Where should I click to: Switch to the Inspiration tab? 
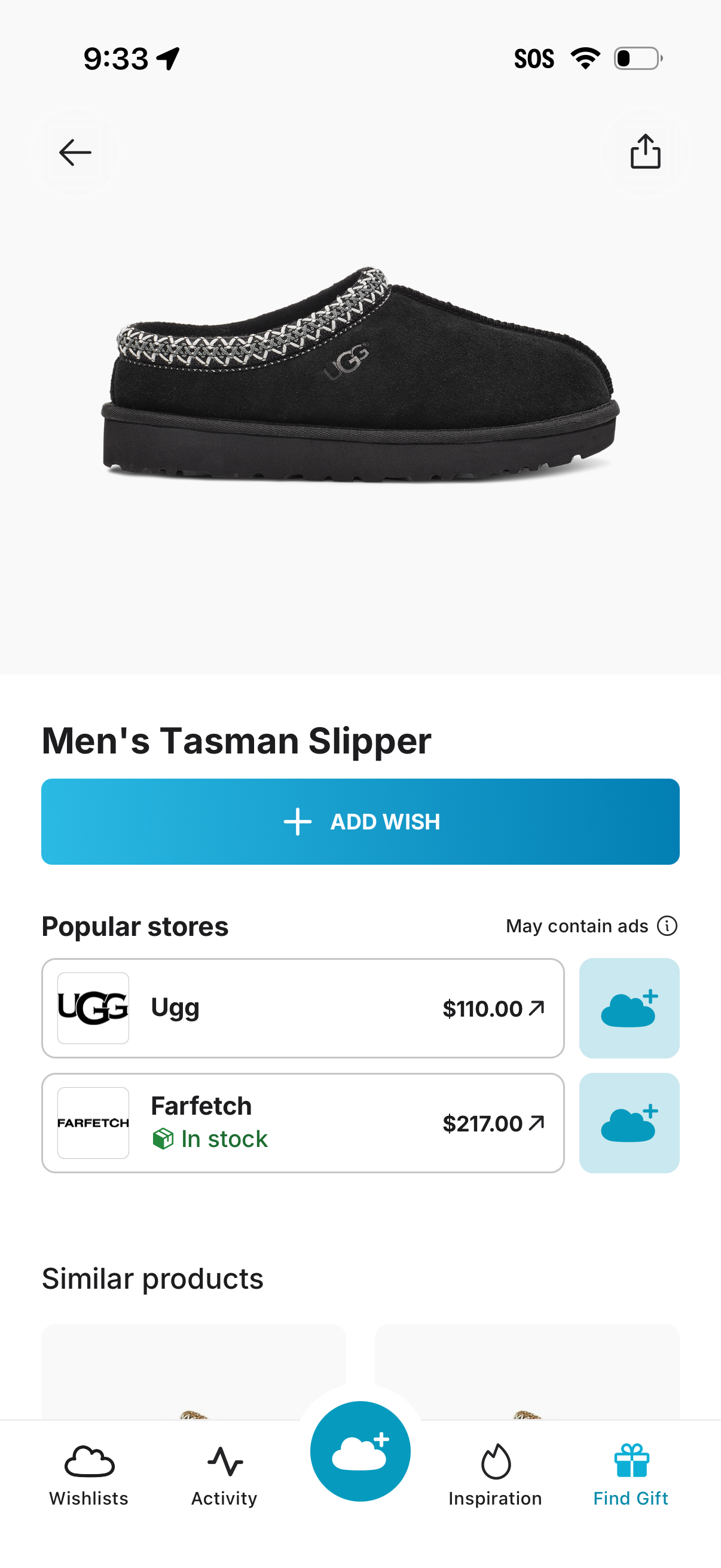(x=494, y=1475)
